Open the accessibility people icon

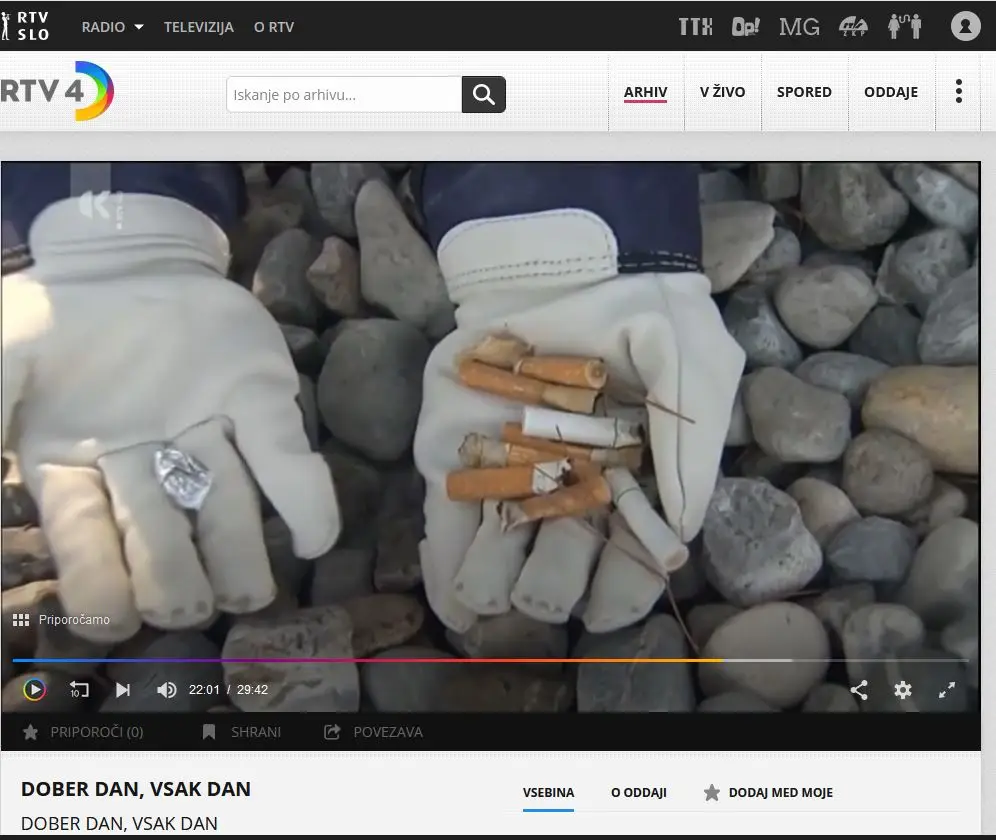905,27
